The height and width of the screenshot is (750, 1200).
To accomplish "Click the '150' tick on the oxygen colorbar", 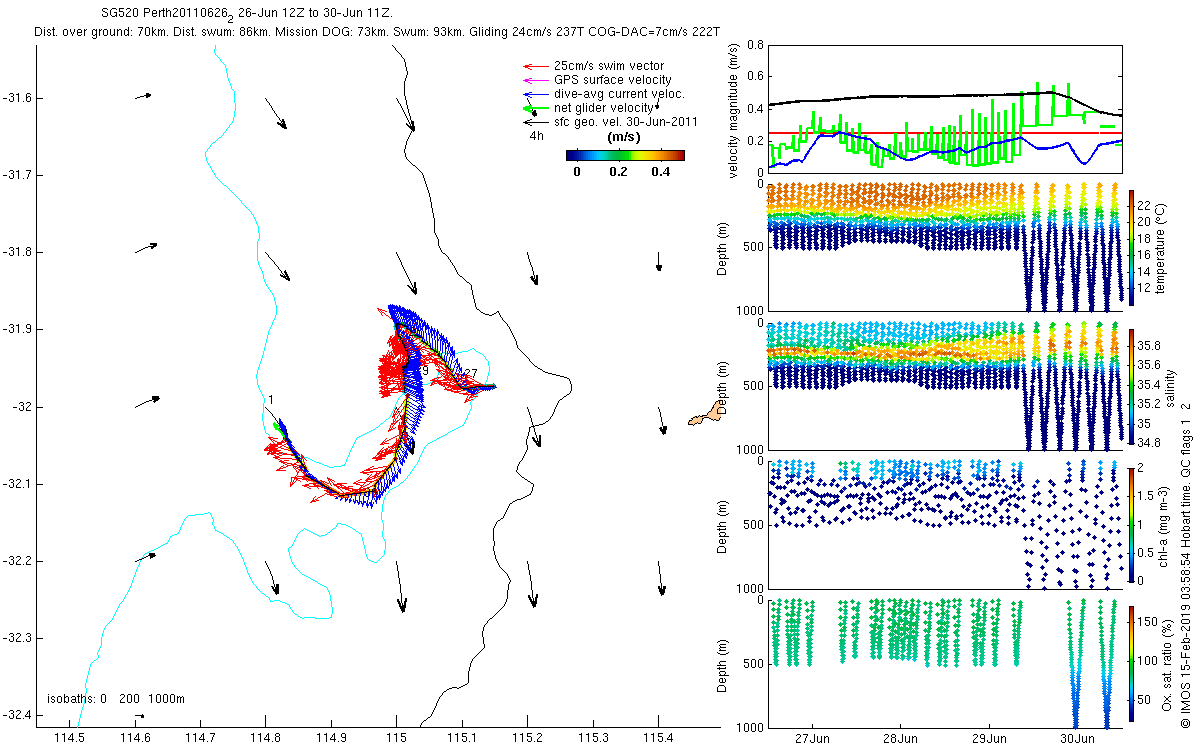I will point(1147,624).
